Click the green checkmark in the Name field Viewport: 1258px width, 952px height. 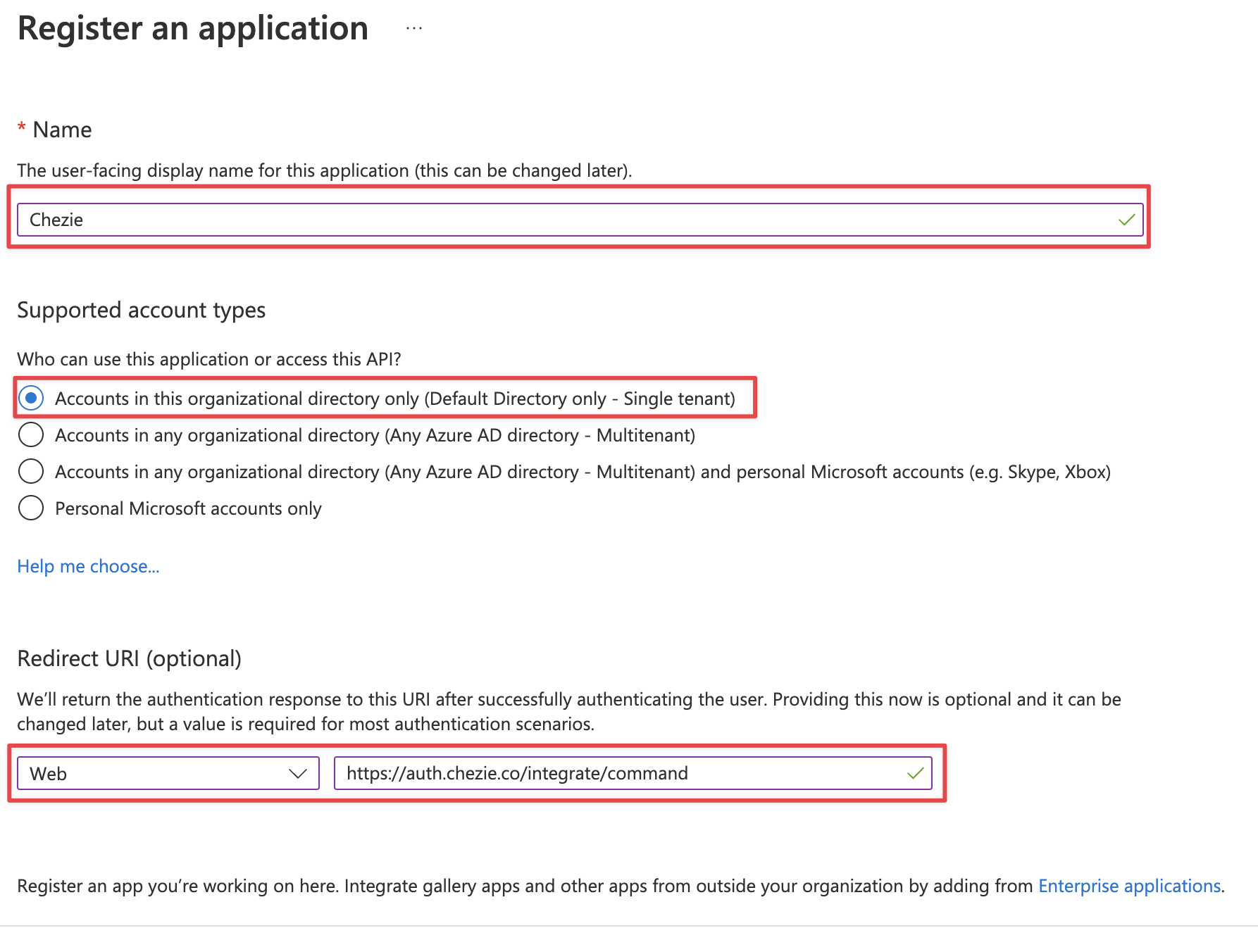pos(1126,220)
